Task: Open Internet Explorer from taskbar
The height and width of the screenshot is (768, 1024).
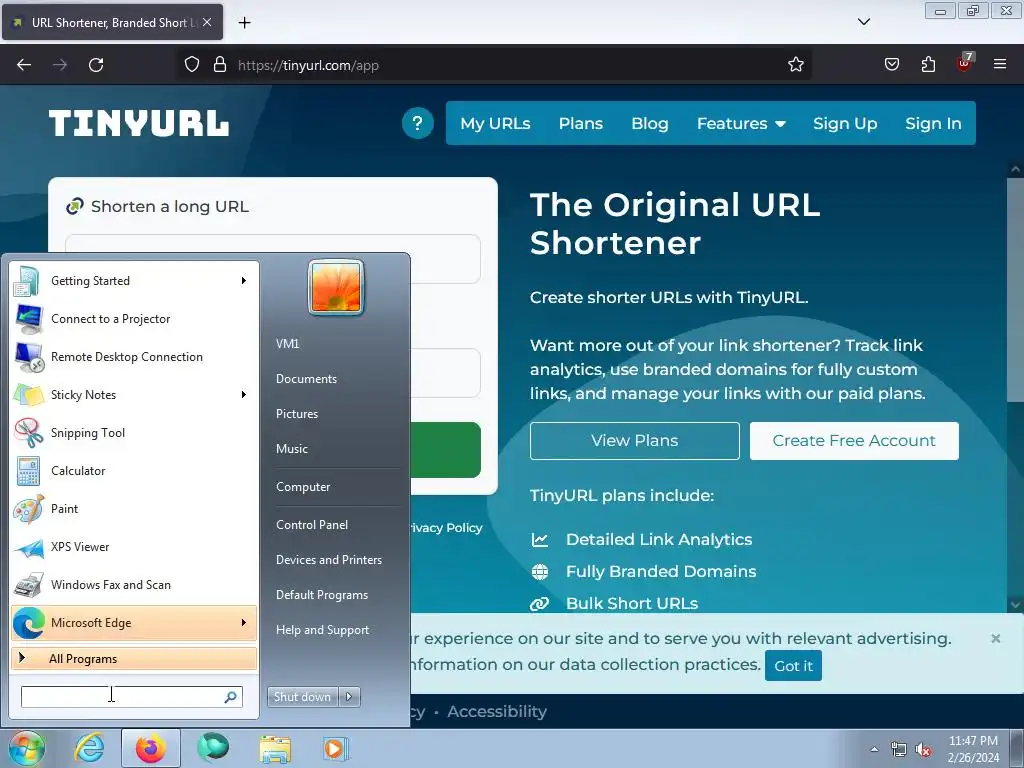Action: point(88,748)
